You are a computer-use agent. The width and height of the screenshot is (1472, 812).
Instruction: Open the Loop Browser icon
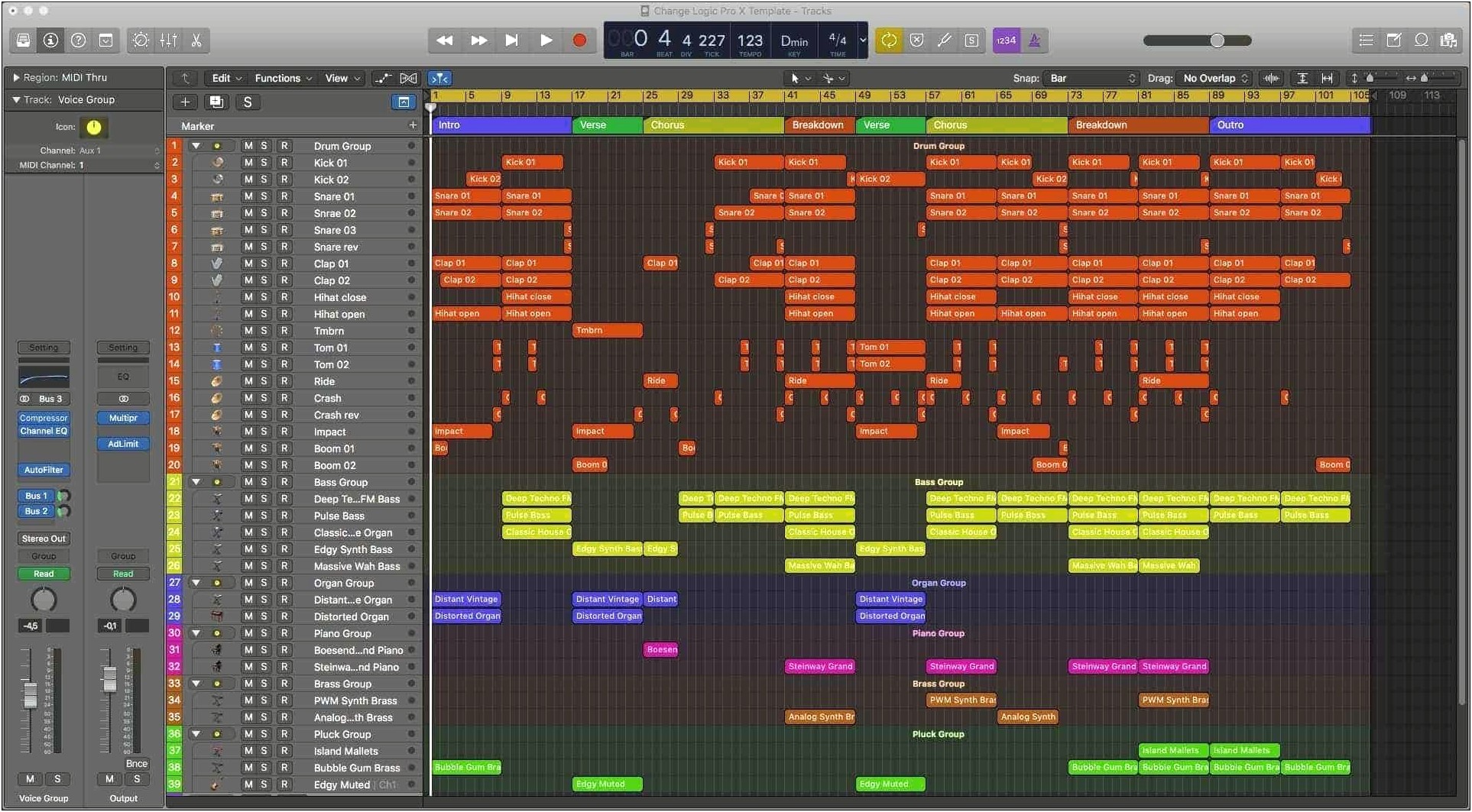1421,40
